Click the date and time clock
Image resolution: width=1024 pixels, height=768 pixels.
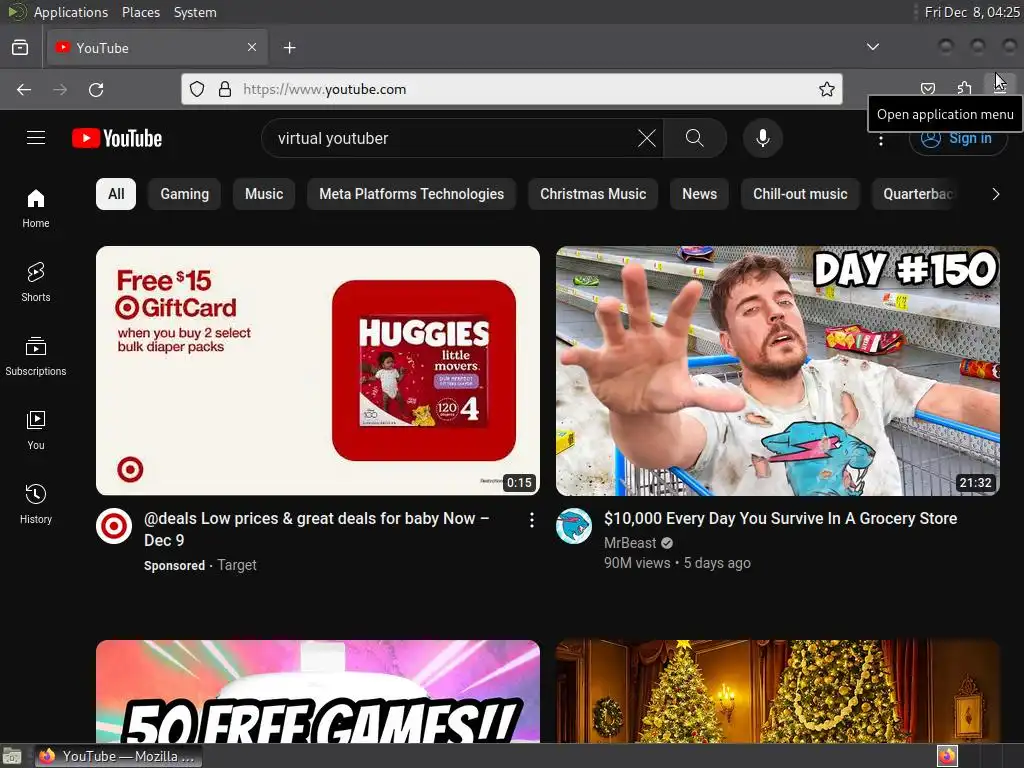[x=972, y=12]
